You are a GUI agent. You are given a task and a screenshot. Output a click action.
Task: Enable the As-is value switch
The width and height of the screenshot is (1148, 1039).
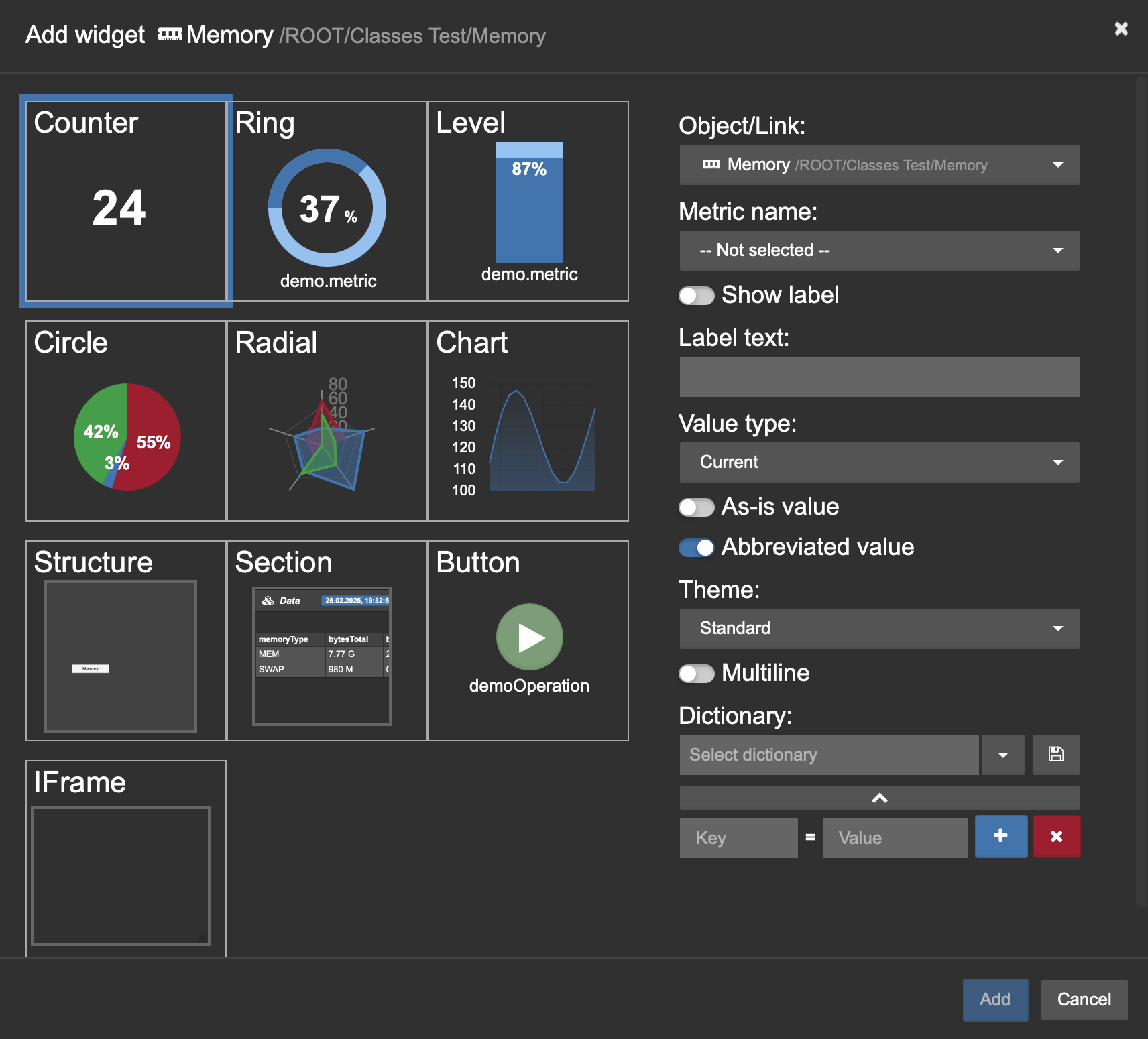697,507
